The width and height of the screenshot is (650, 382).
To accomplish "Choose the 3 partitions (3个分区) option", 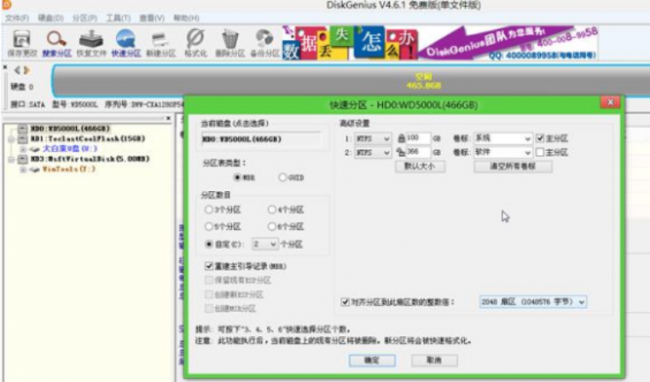I will point(209,210).
